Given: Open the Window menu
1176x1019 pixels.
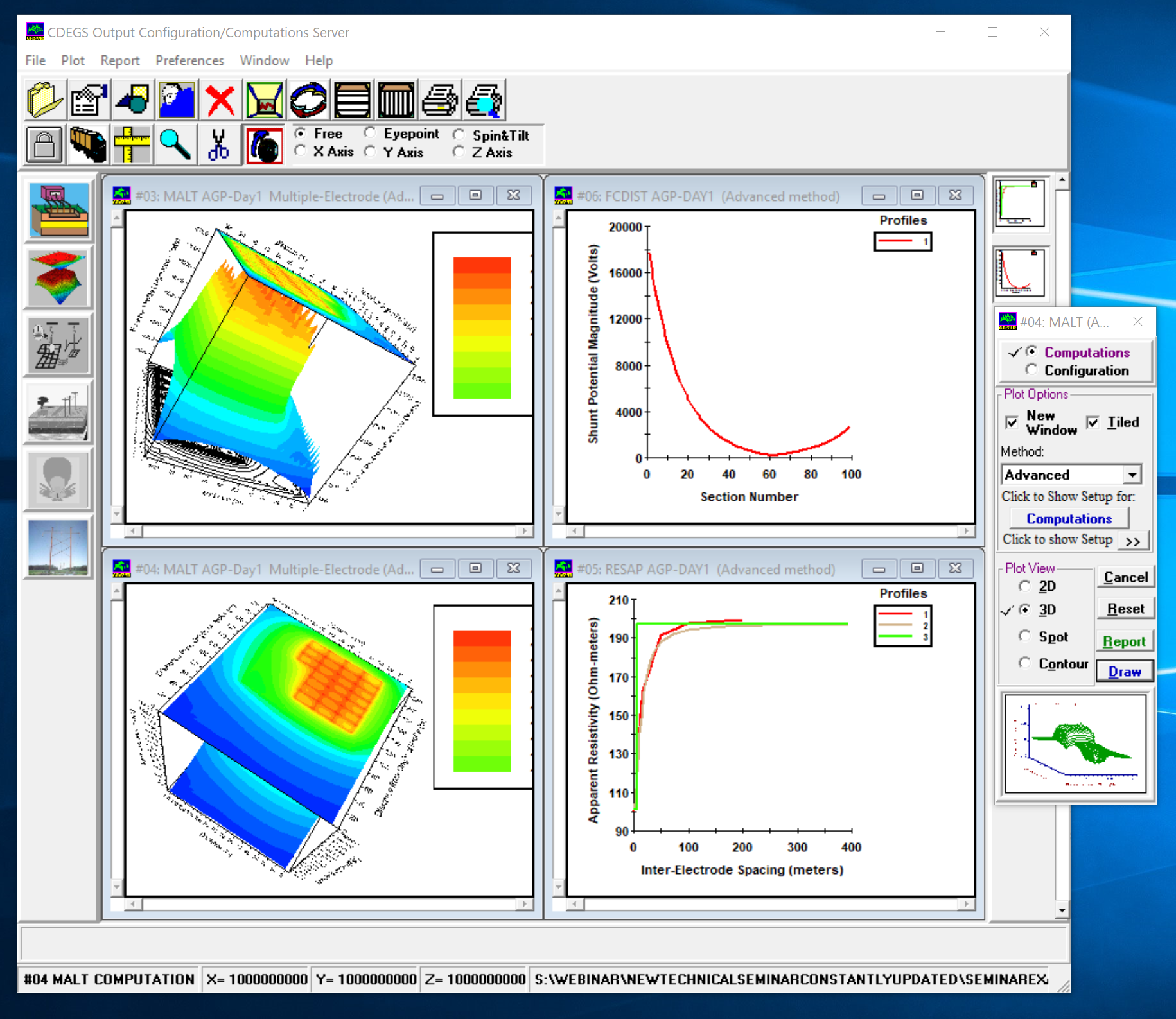Looking at the screenshot, I should [264, 60].
